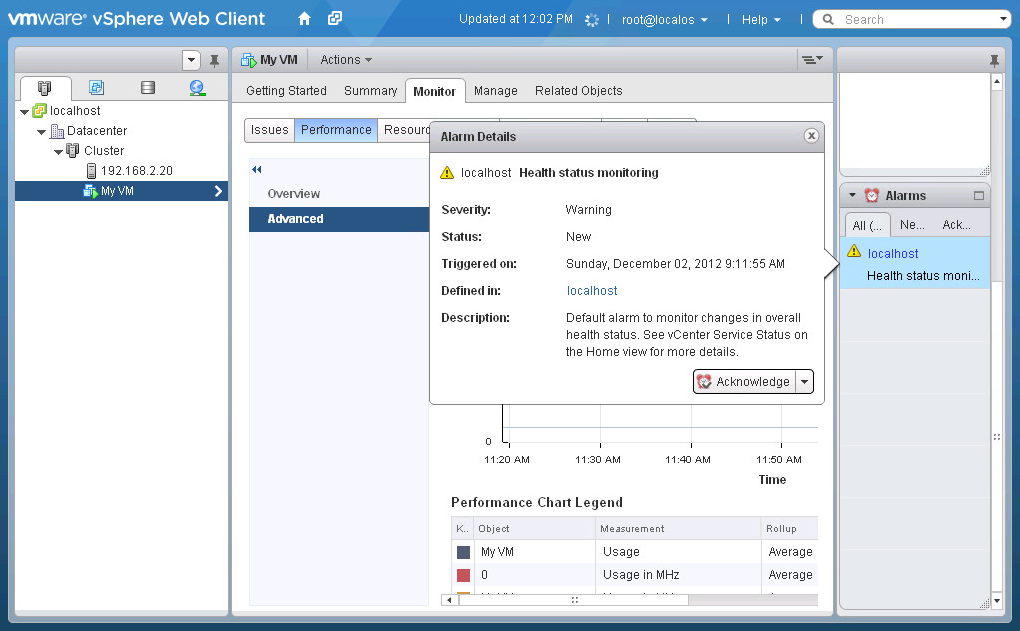Click the refresh spinner icon
1020x631 pixels.
click(591, 20)
